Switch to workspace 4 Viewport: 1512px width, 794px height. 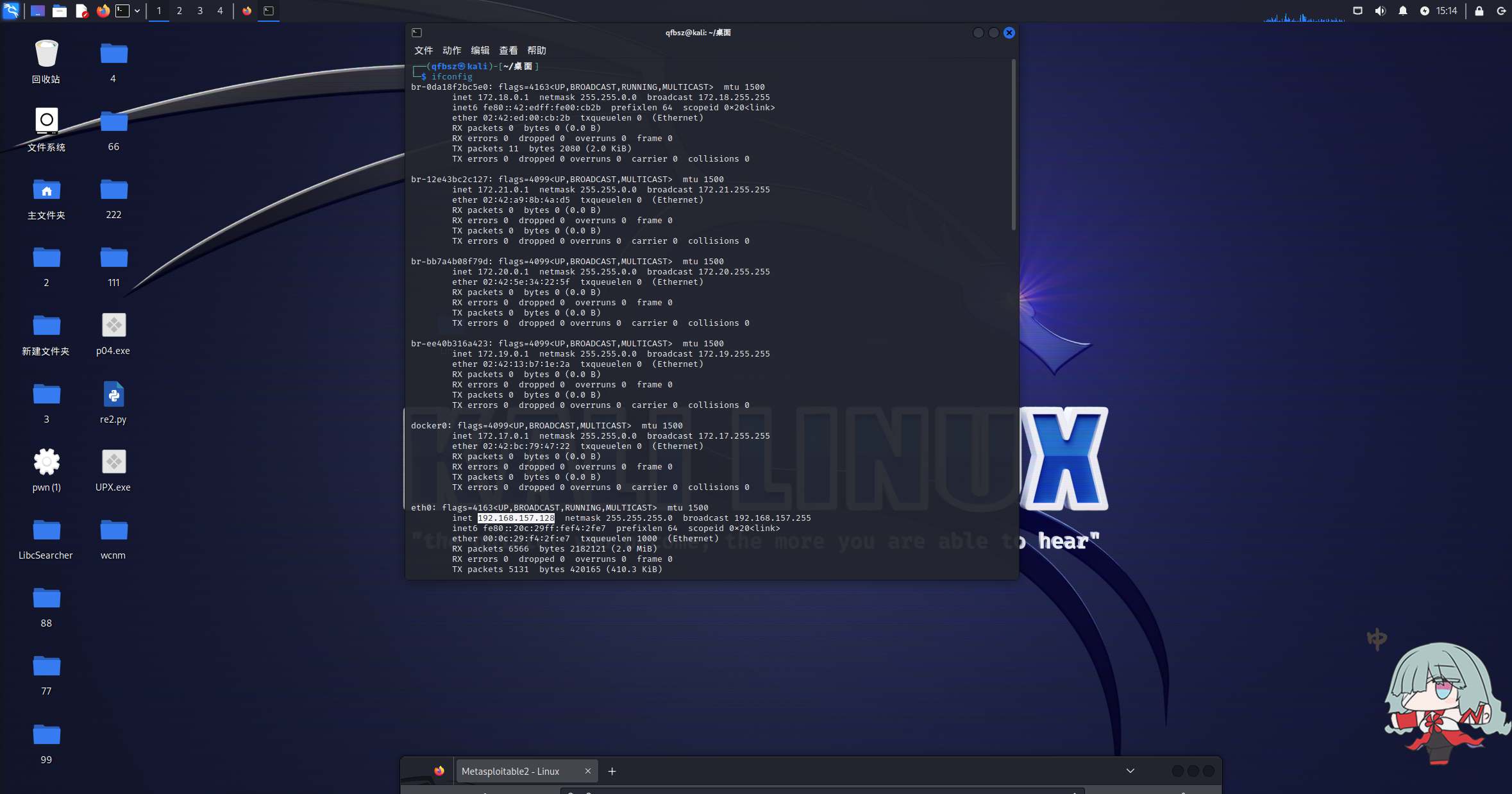tap(220, 11)
